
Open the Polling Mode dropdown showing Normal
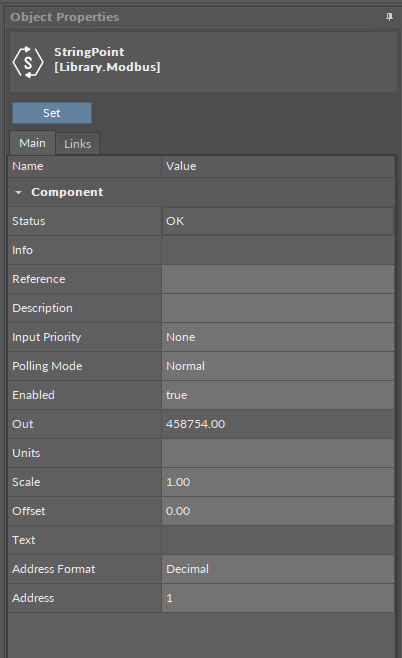click(278, 366)
